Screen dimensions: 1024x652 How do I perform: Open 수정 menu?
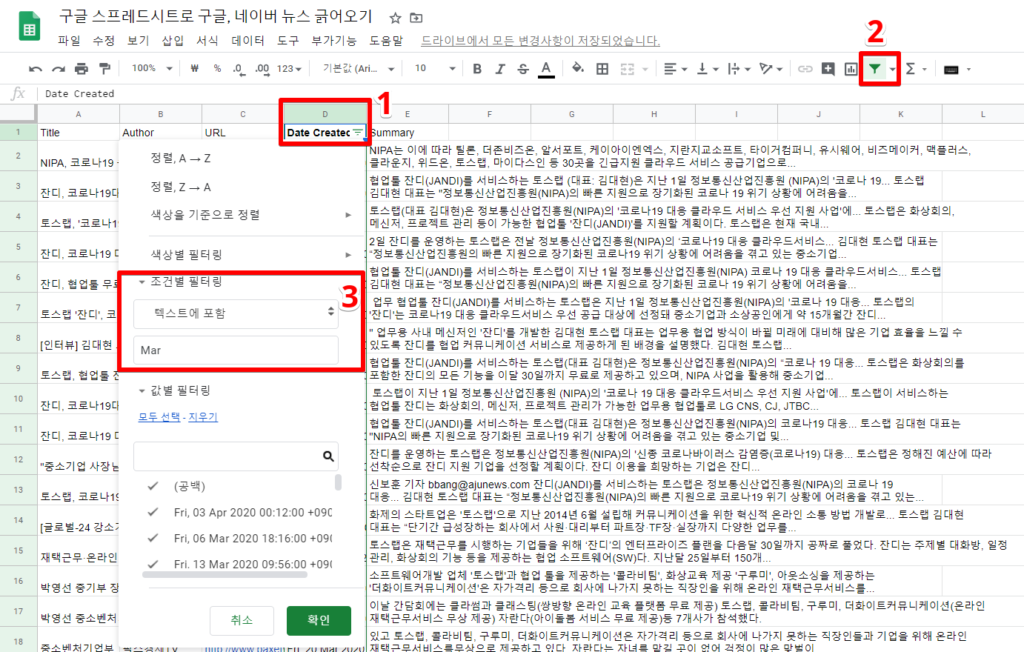(104, 41)
